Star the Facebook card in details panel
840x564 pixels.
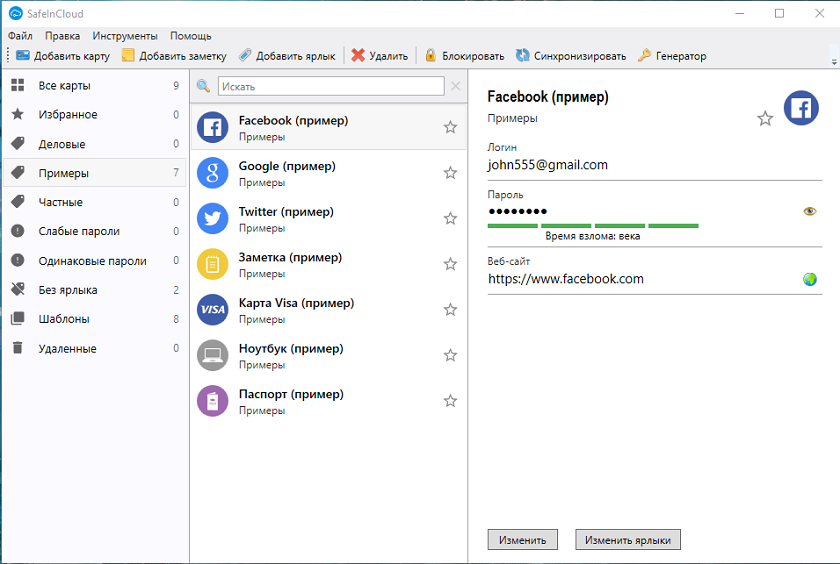765,119
